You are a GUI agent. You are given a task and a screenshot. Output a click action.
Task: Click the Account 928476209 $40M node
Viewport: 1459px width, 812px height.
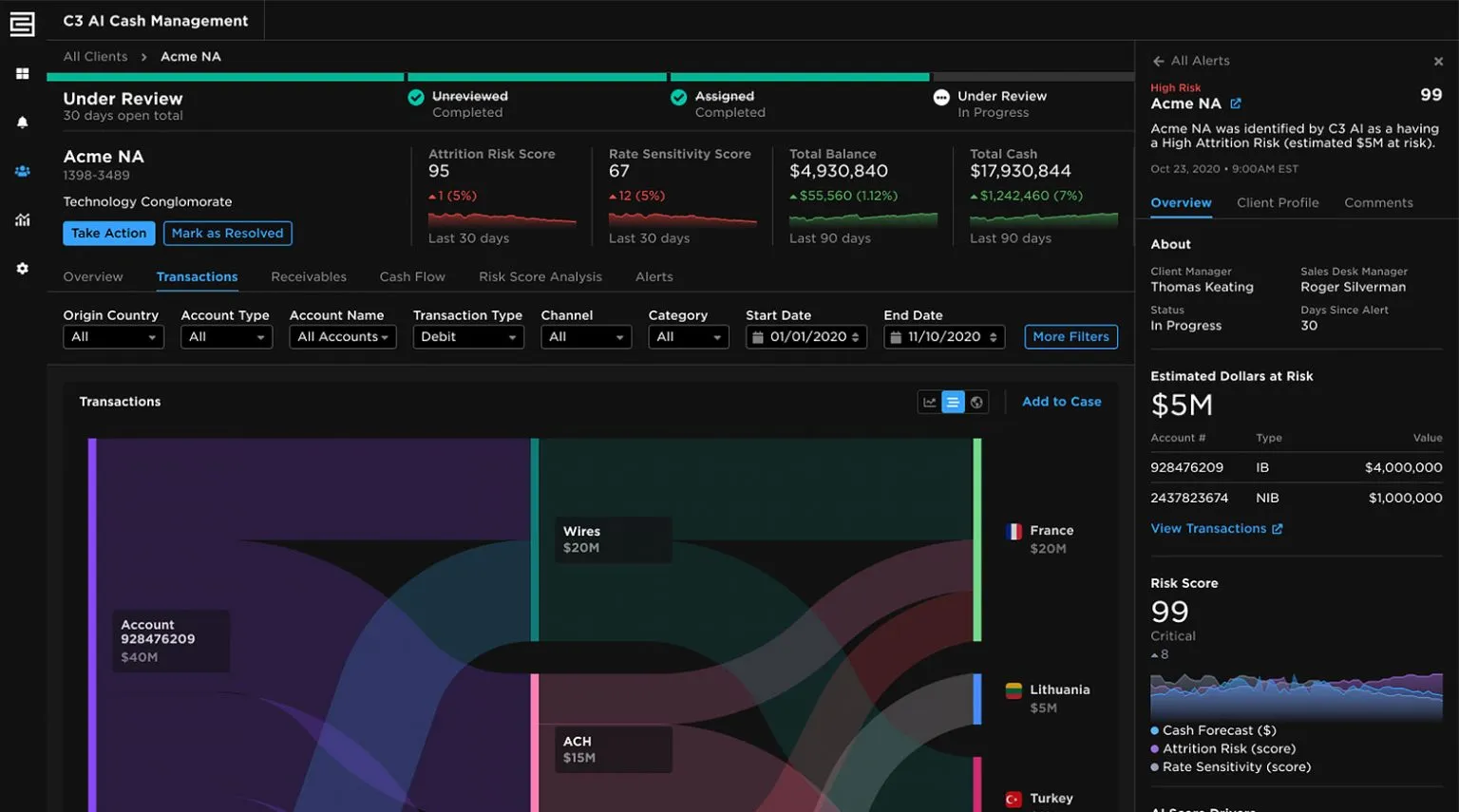coord(170,641)
